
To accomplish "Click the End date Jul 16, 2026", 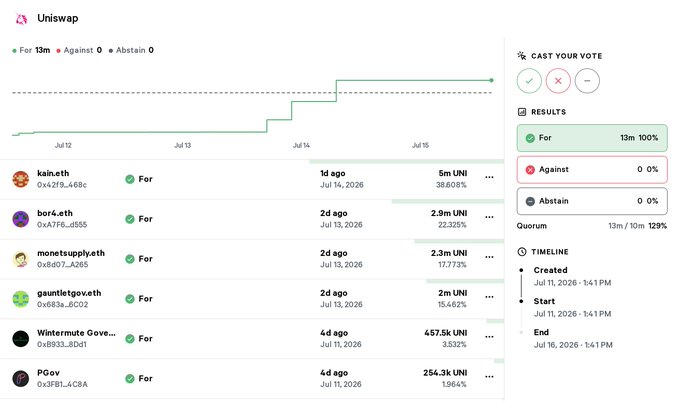I will pos(573,345).
